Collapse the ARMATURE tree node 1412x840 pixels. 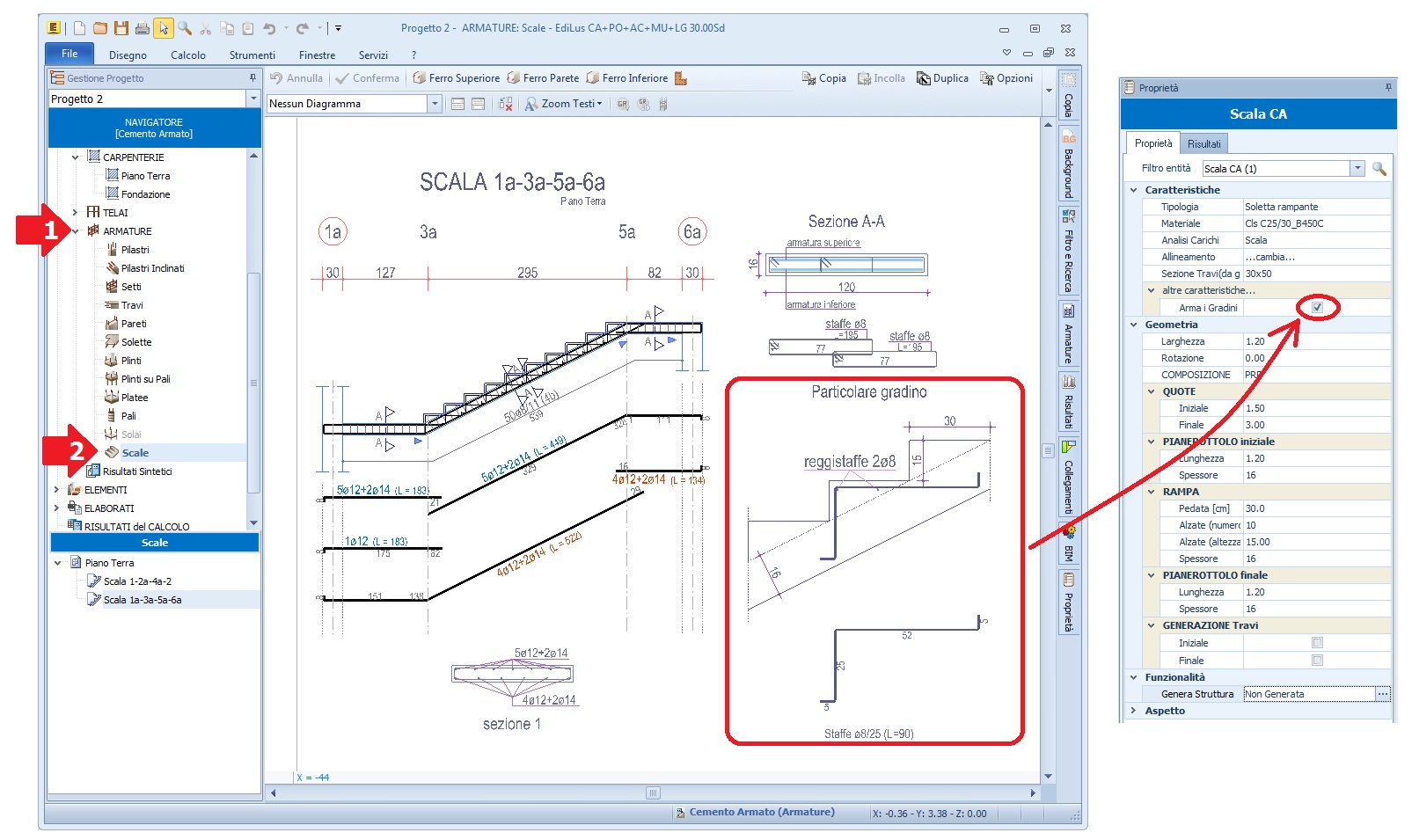coord(76,231)
